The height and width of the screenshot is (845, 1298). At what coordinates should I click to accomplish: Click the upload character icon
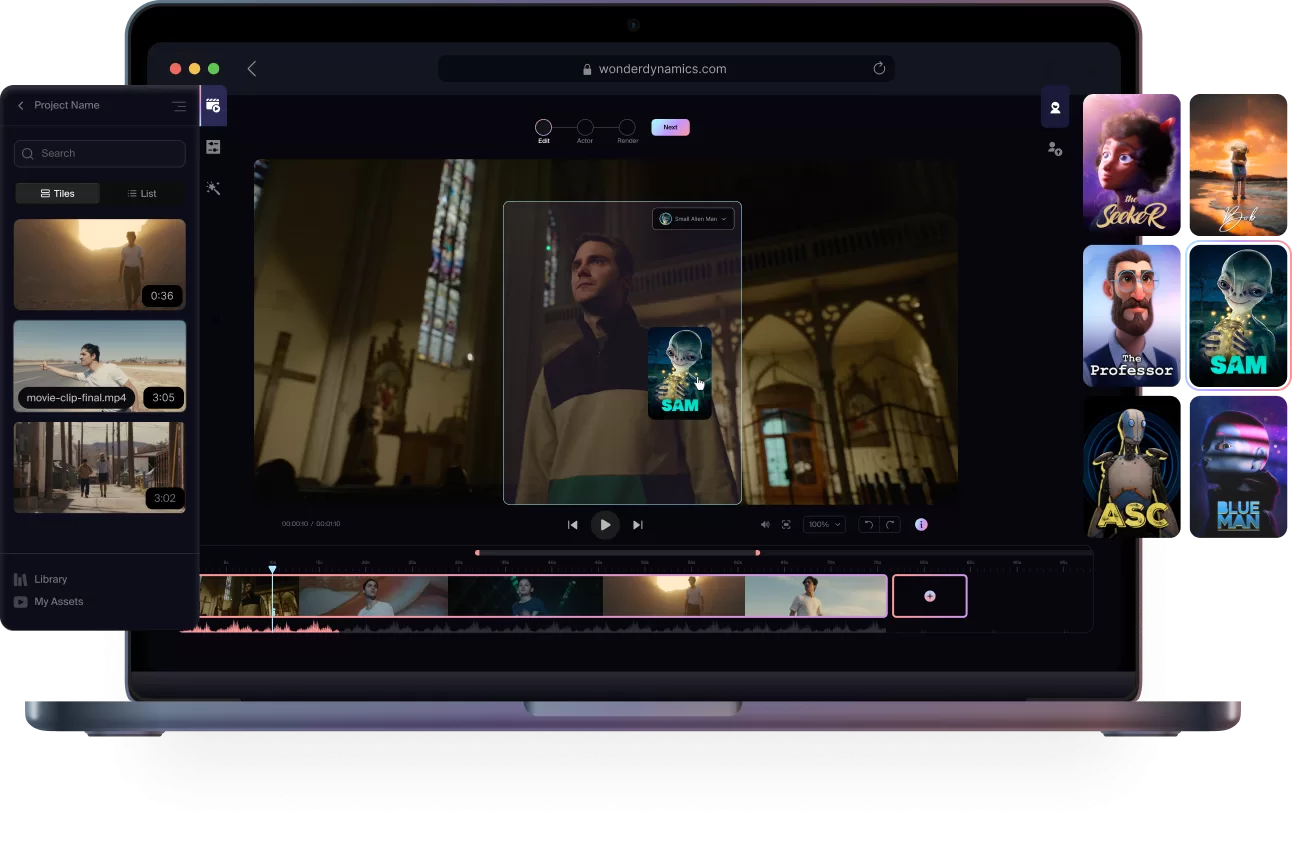(1055, 149)
